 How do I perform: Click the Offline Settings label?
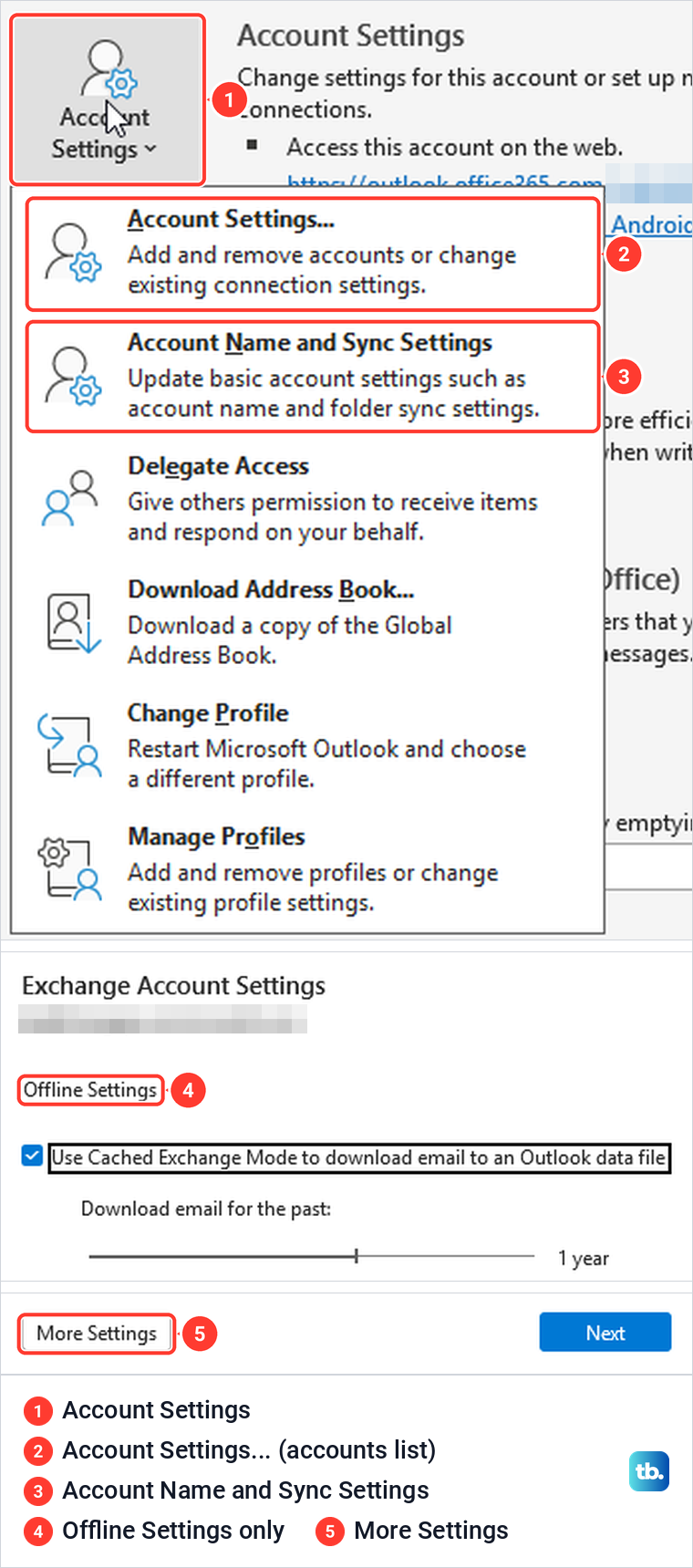(x=90, y=1090)
